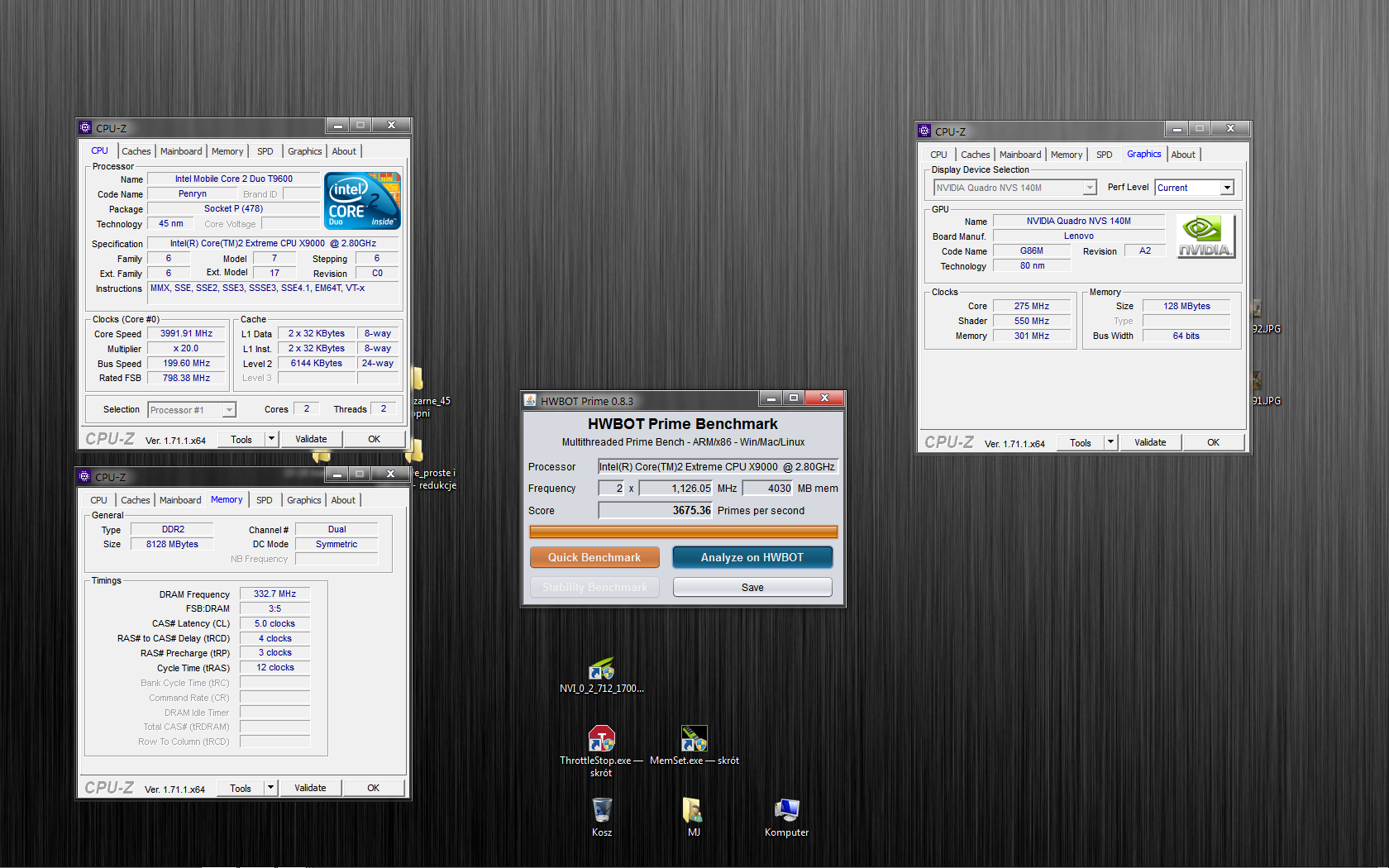Click GPU name NVIDIA Quadro NVS 140M
The width and height of the screenshot is (1389, 868).
point(1079,221)
